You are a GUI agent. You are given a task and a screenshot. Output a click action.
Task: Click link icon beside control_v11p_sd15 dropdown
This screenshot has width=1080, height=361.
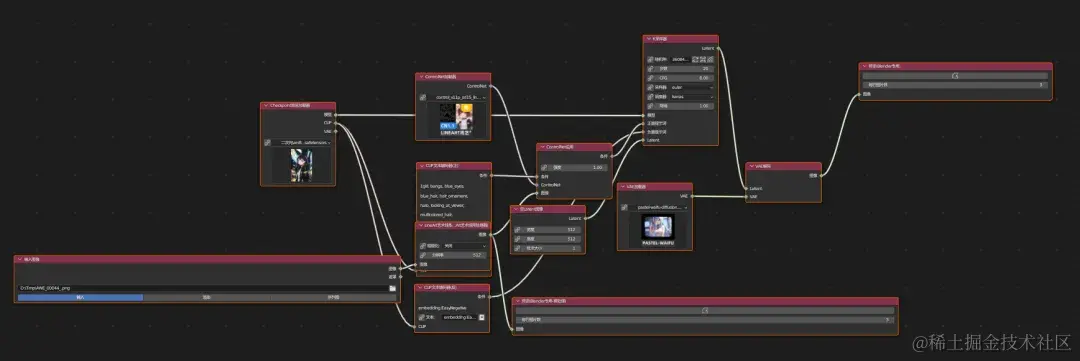point(422,98)
